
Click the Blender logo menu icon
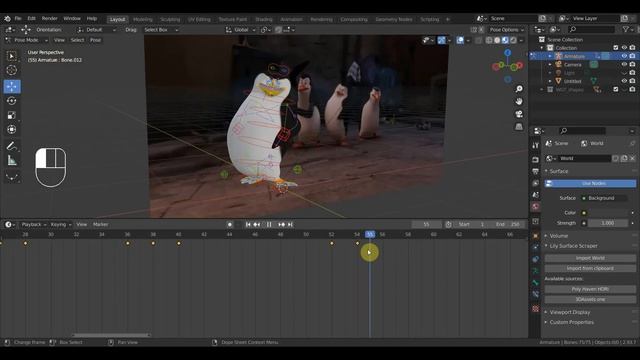(x=7, y=18)
